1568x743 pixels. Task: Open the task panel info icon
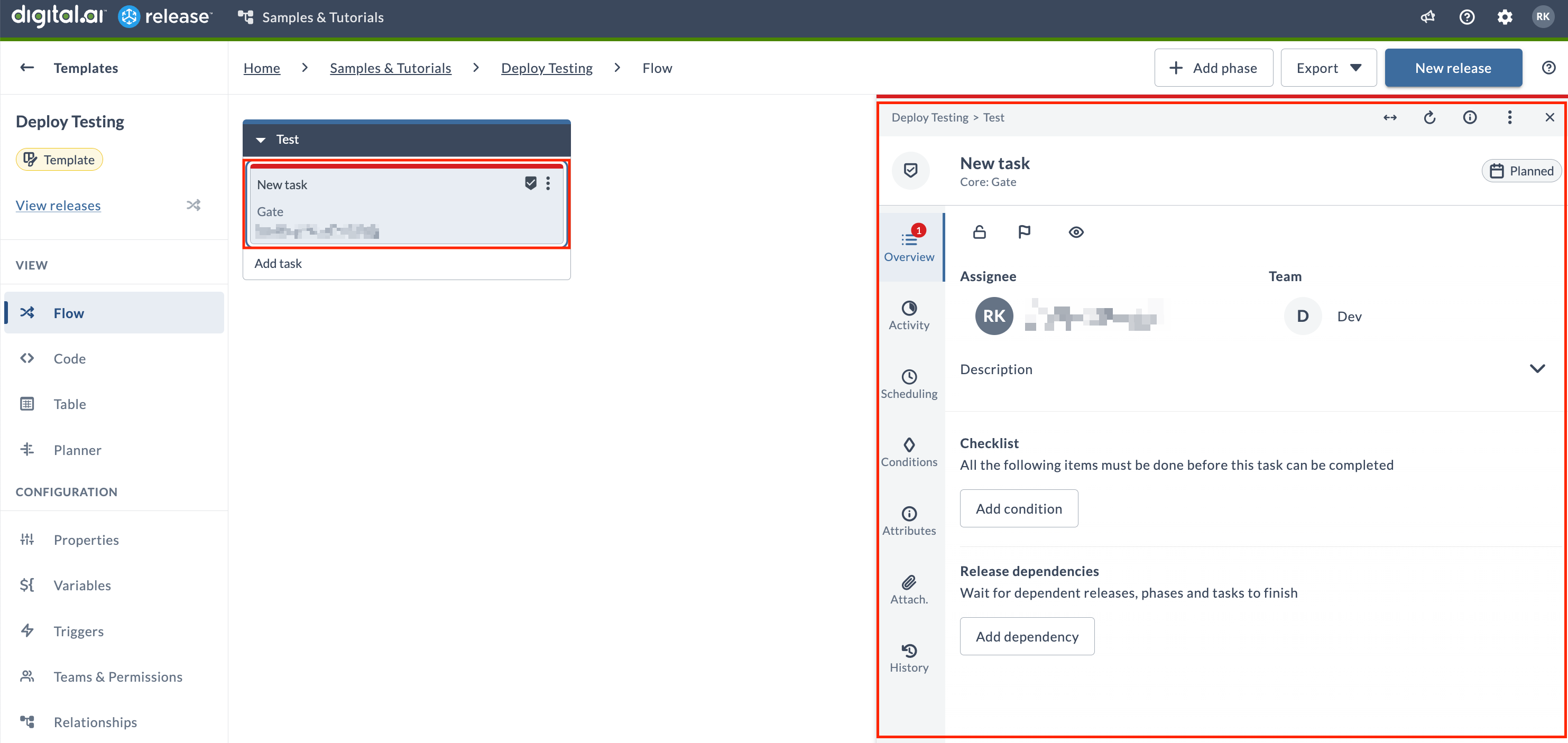(x=1469, y=117)
